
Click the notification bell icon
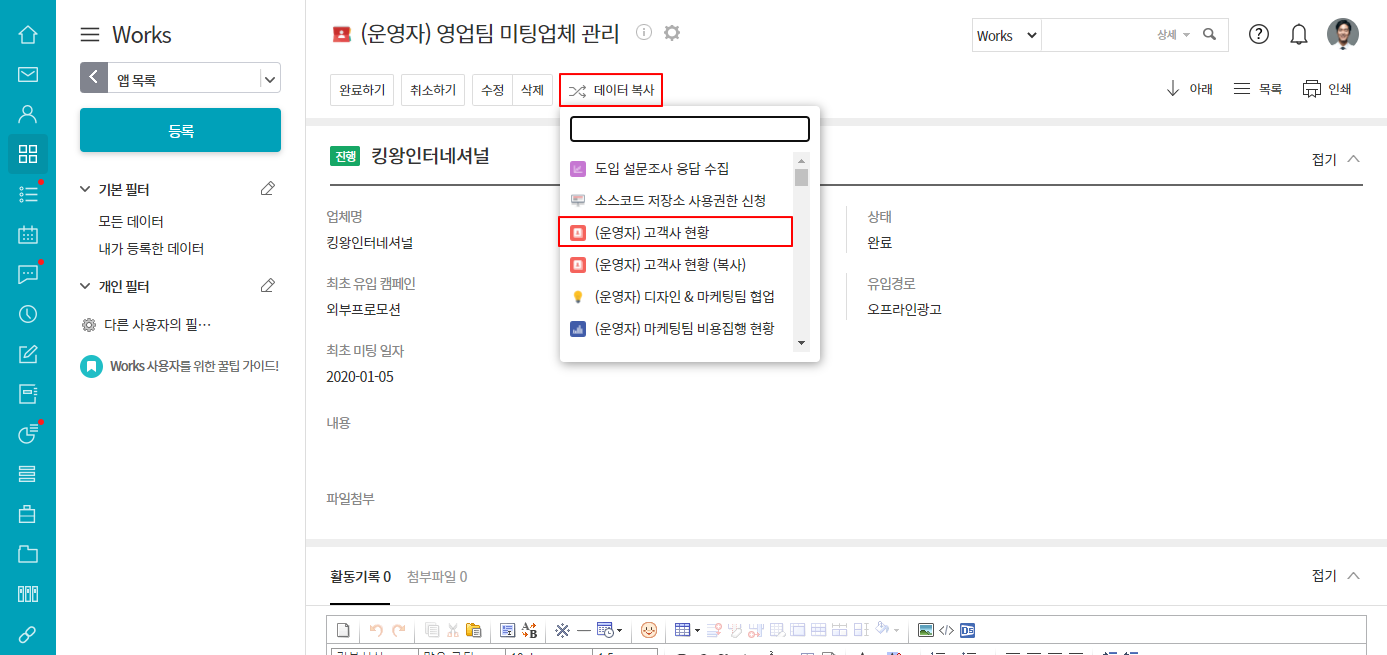pyautogui.click(x=1299, y=35)
